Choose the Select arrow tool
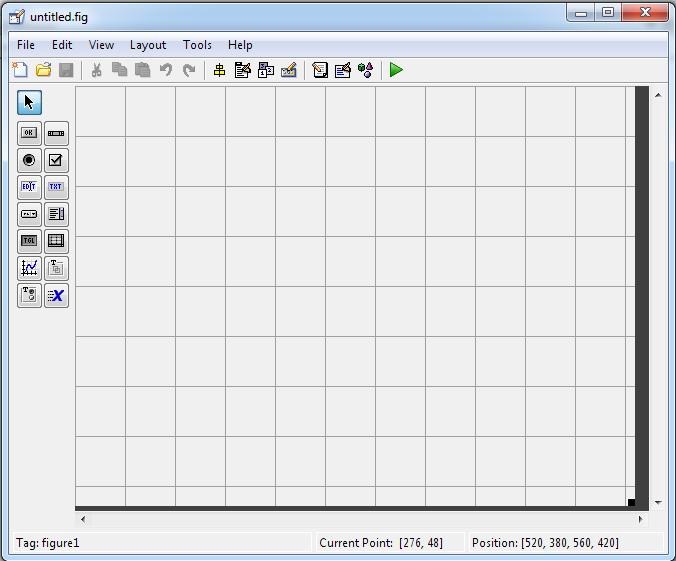676x561 pixels. point(29,103)
